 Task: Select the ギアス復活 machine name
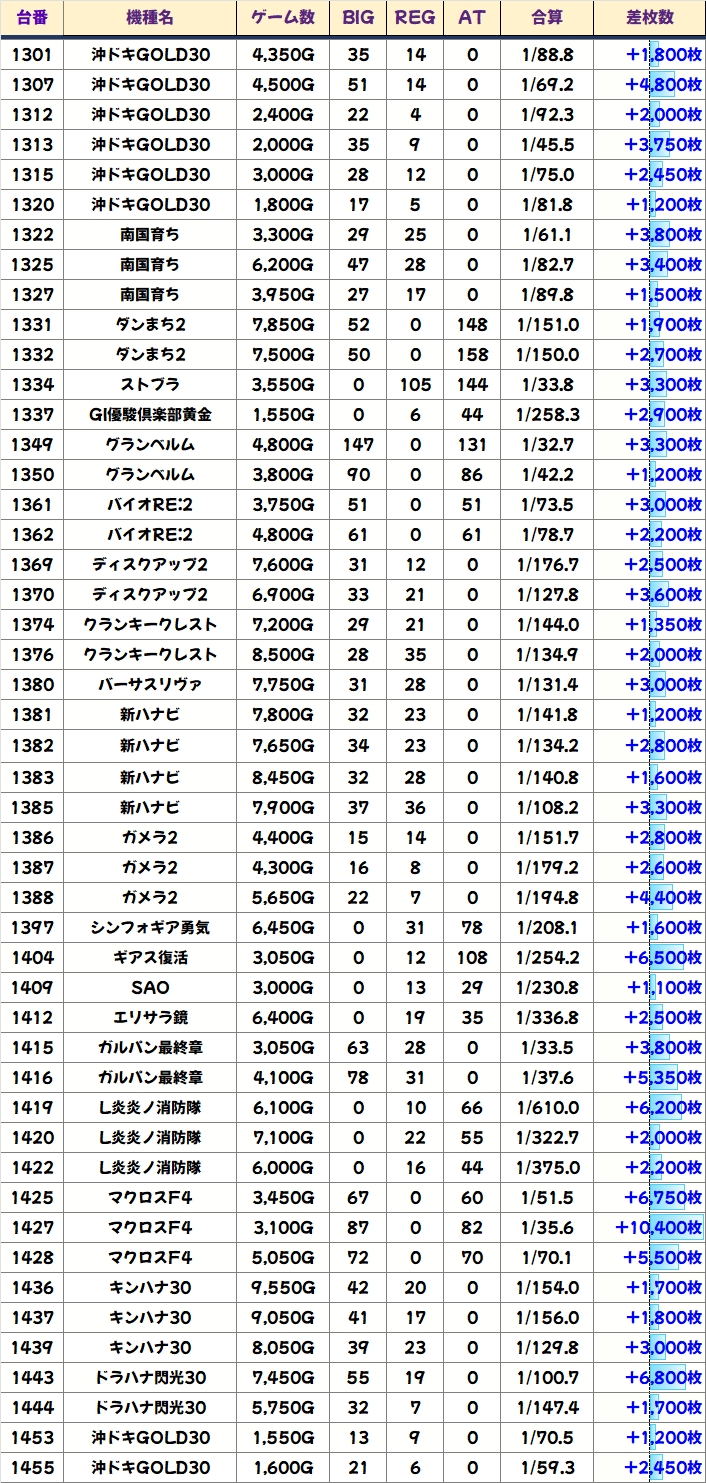[x=150, y=957]
